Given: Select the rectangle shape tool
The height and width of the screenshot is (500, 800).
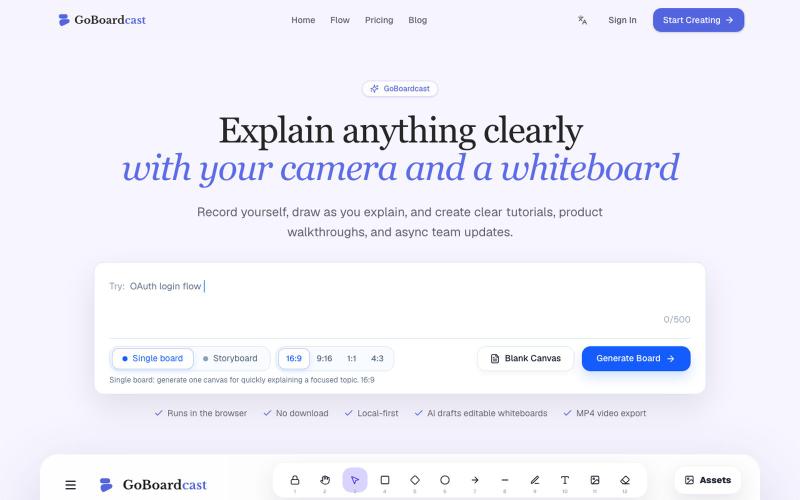Looking at the screenshot, I should pos(385,480).
